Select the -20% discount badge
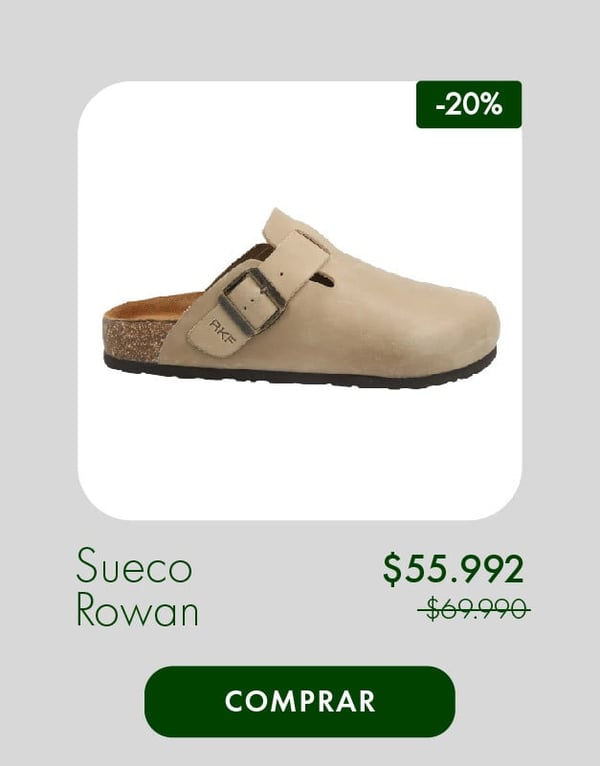Screen dimensions: 600x766 pyautogui.click(x=469, y=105)
